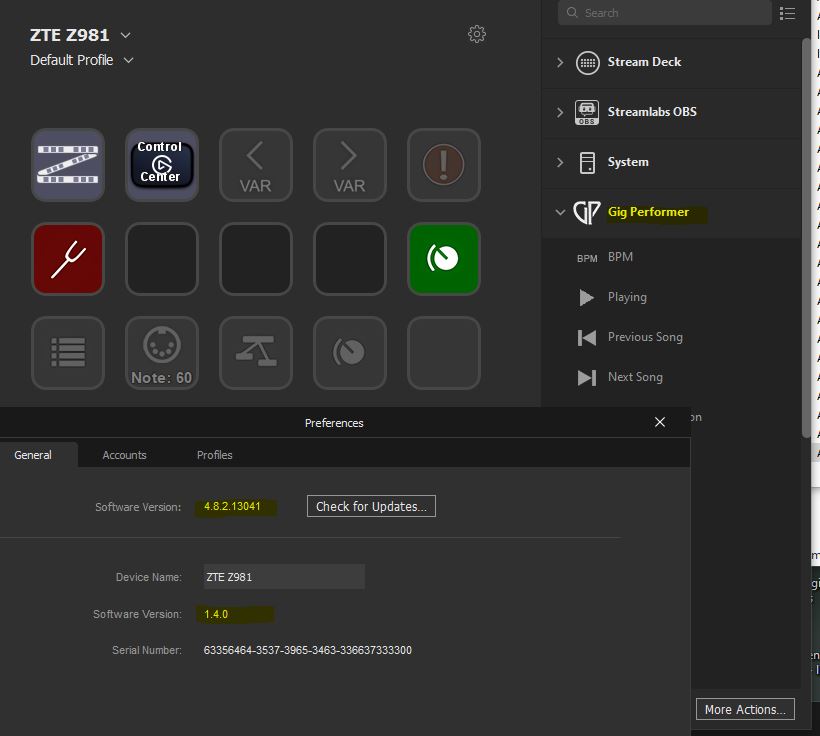Click the serial number text
The height and width of the screenshot is (736, 820).
click(x=308, y=650)
